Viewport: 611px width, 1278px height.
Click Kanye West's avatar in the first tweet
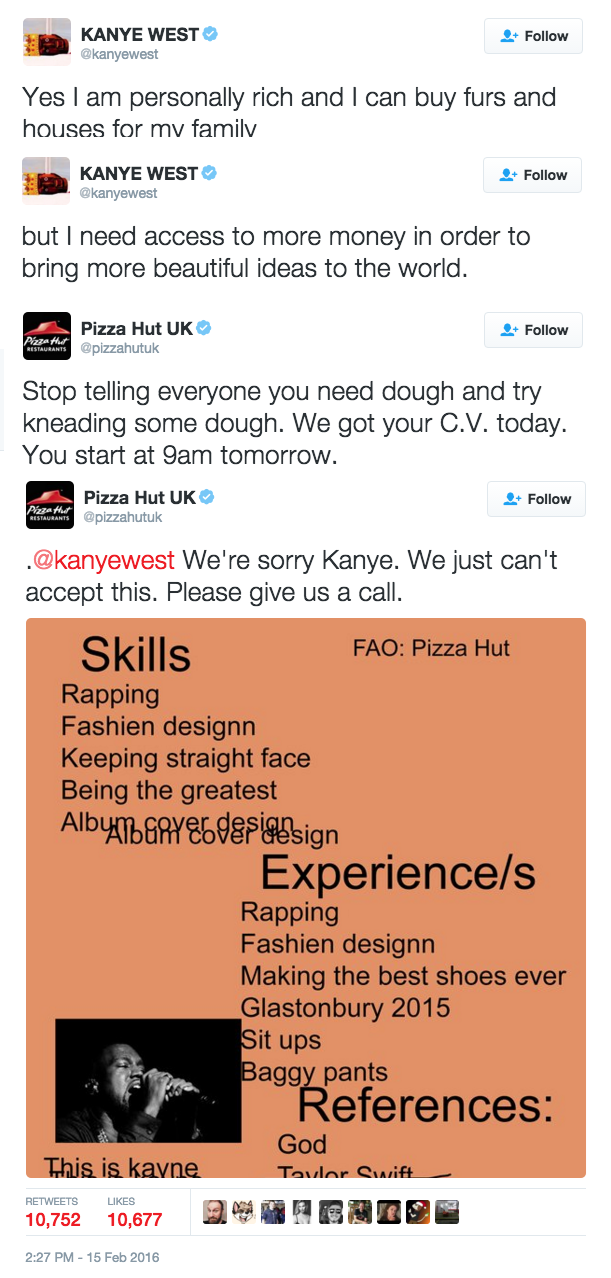(46, 42)
